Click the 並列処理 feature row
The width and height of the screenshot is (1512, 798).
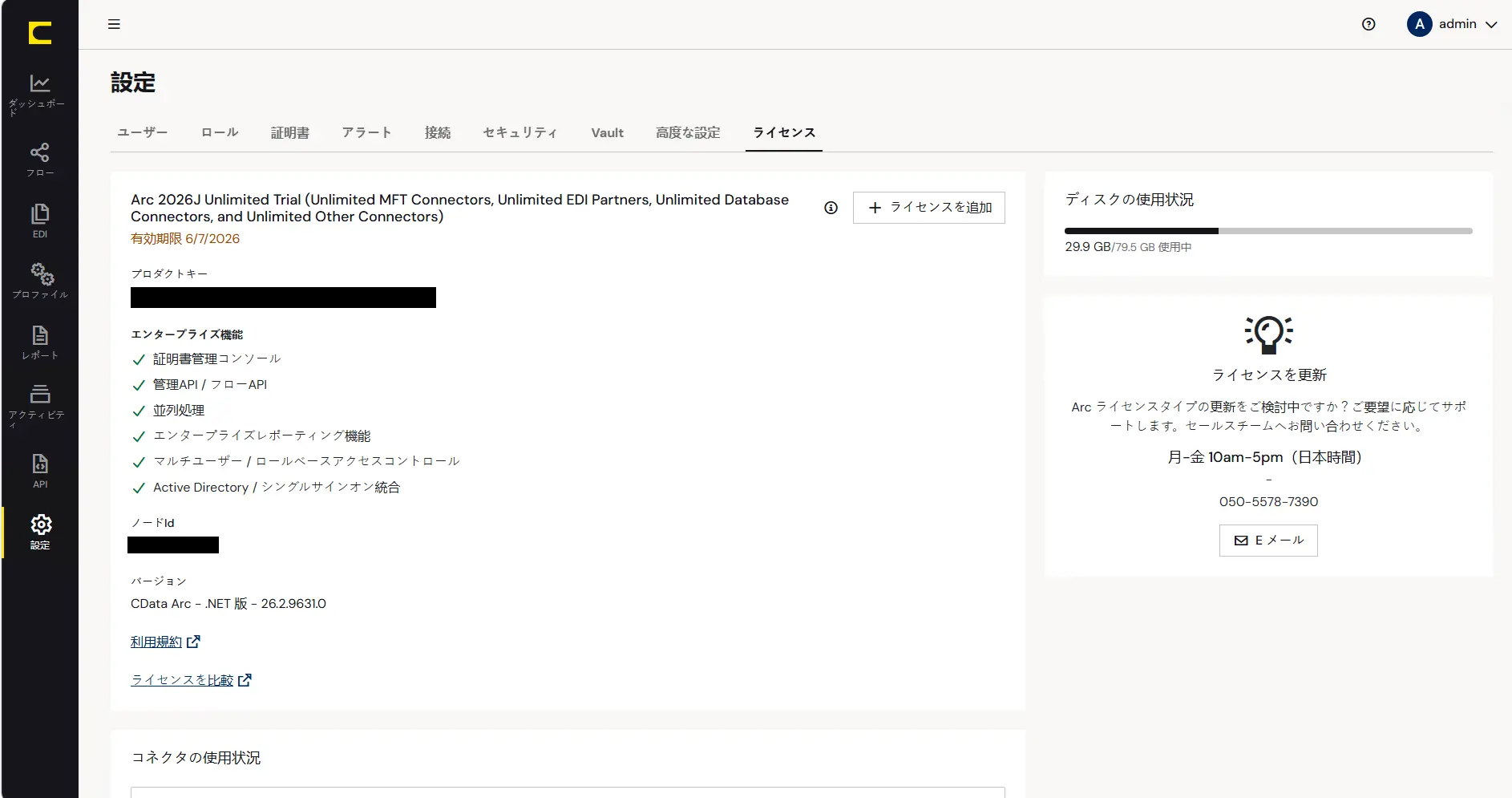tap(168, 411)
